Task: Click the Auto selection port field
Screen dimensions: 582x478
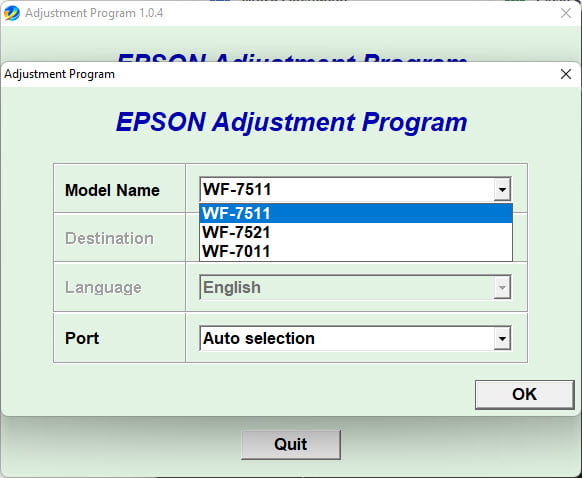Action: [355, 338]
